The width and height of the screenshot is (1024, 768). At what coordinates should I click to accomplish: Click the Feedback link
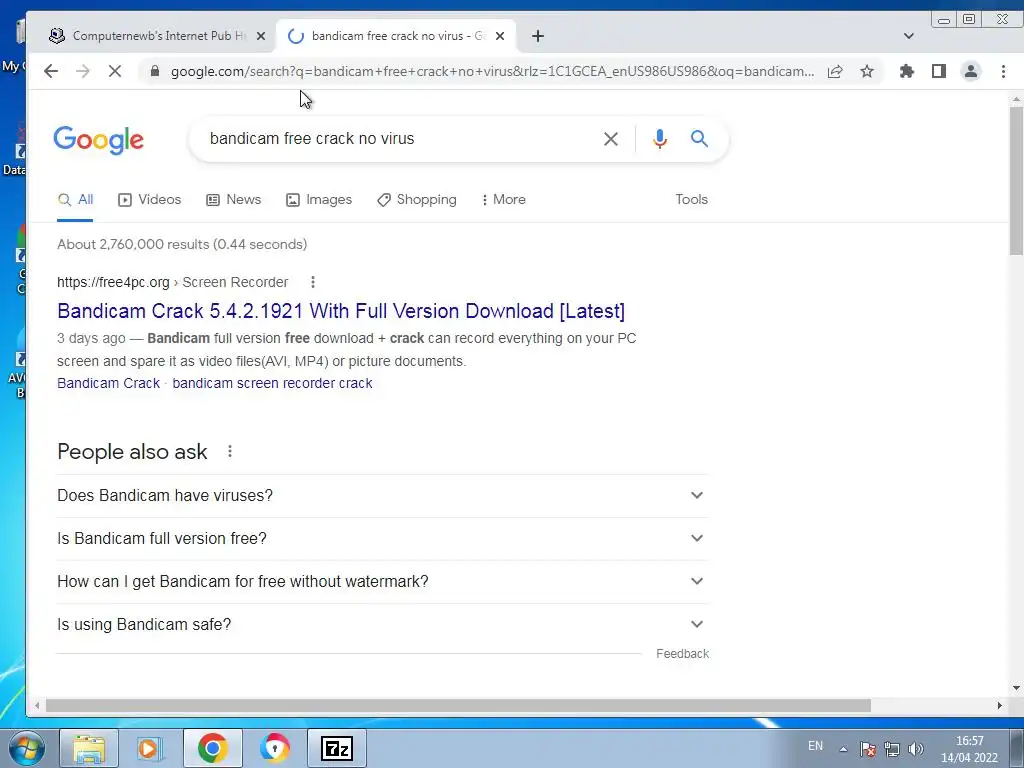(x=682, y=654)
